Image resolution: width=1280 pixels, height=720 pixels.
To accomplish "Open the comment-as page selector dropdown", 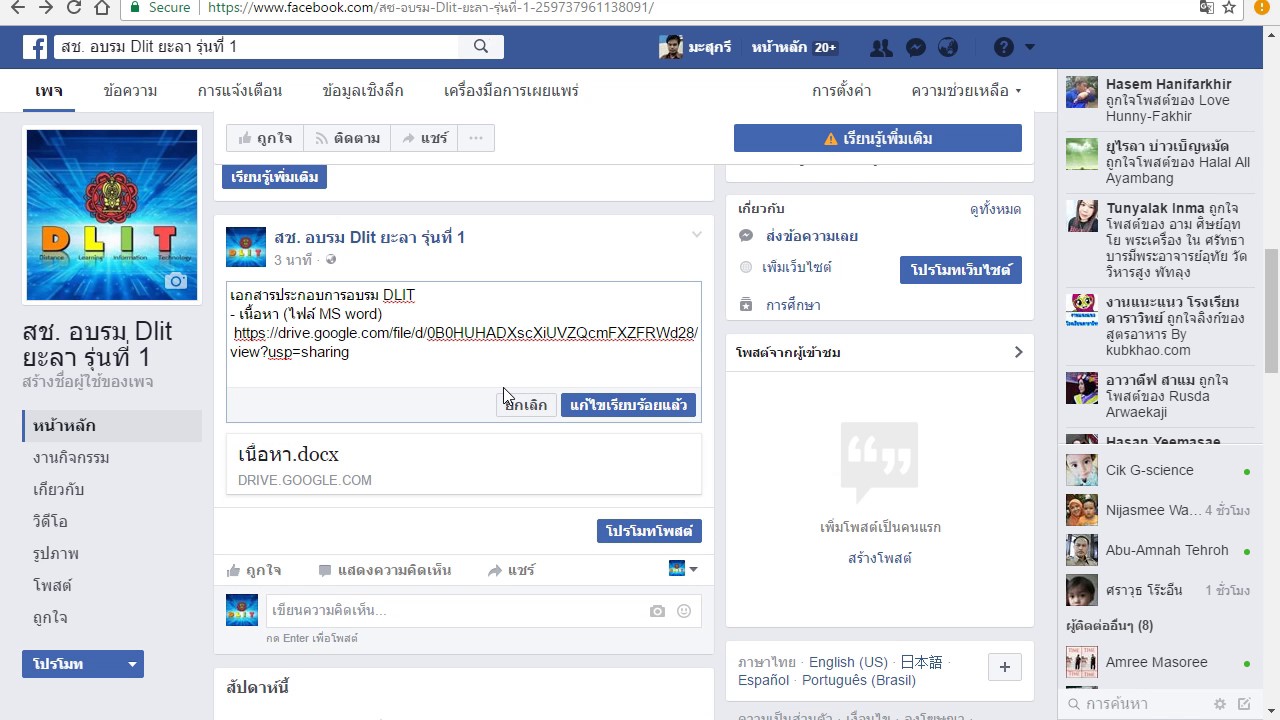I will pyautogui.click(x=683, y=569).
